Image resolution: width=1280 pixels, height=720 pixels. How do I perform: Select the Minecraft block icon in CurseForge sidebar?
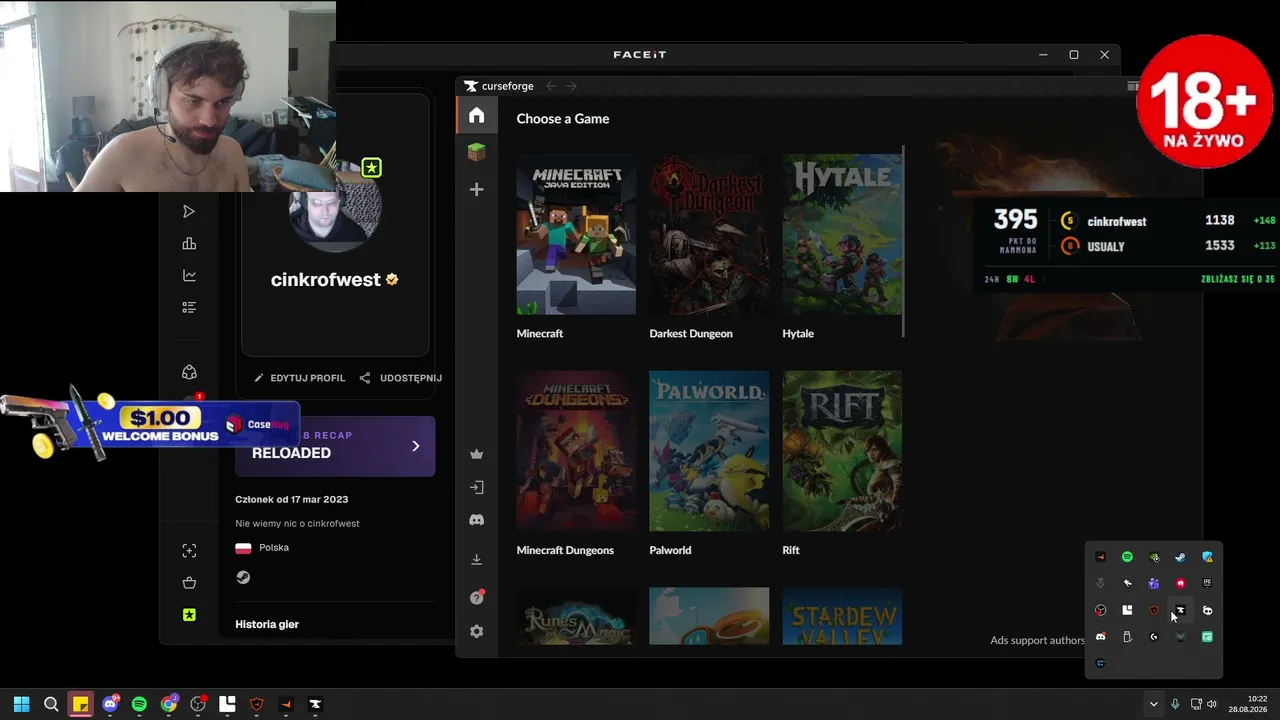pos(476,152)
